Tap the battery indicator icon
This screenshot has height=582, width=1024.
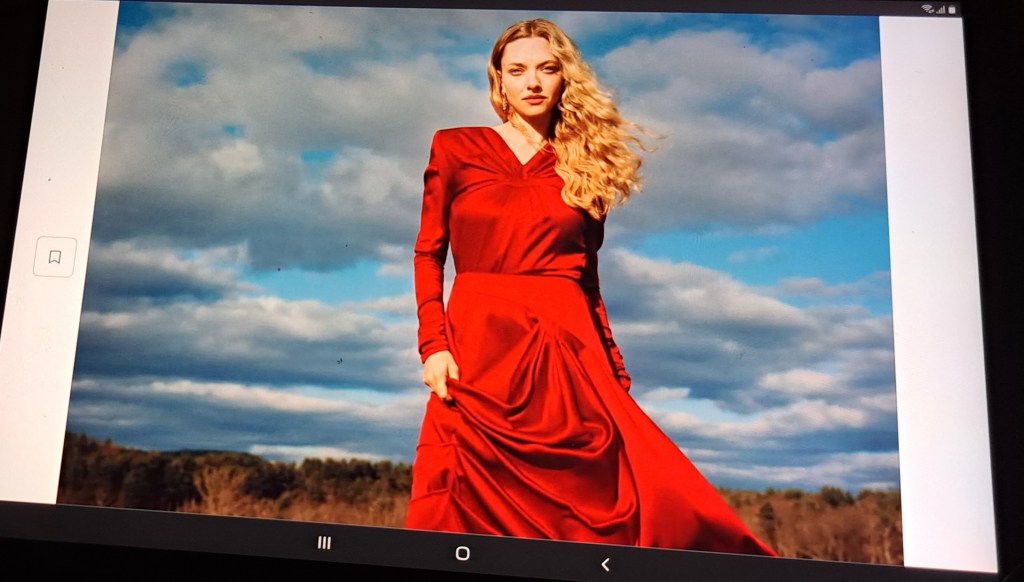pyautogui.click(x=952, y=9)
